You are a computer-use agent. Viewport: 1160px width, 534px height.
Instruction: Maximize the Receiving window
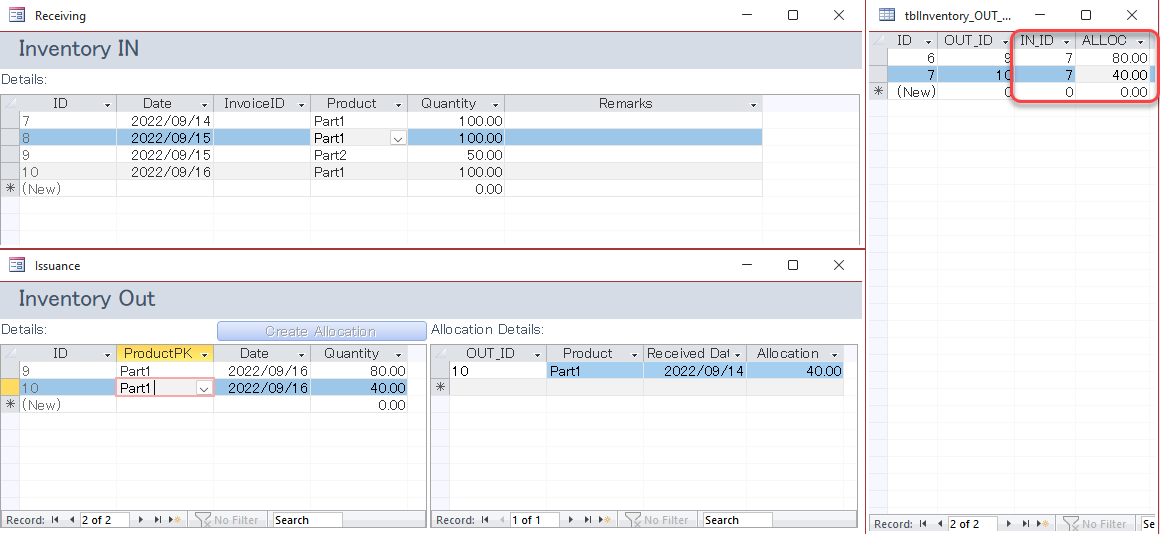(793, 15)
